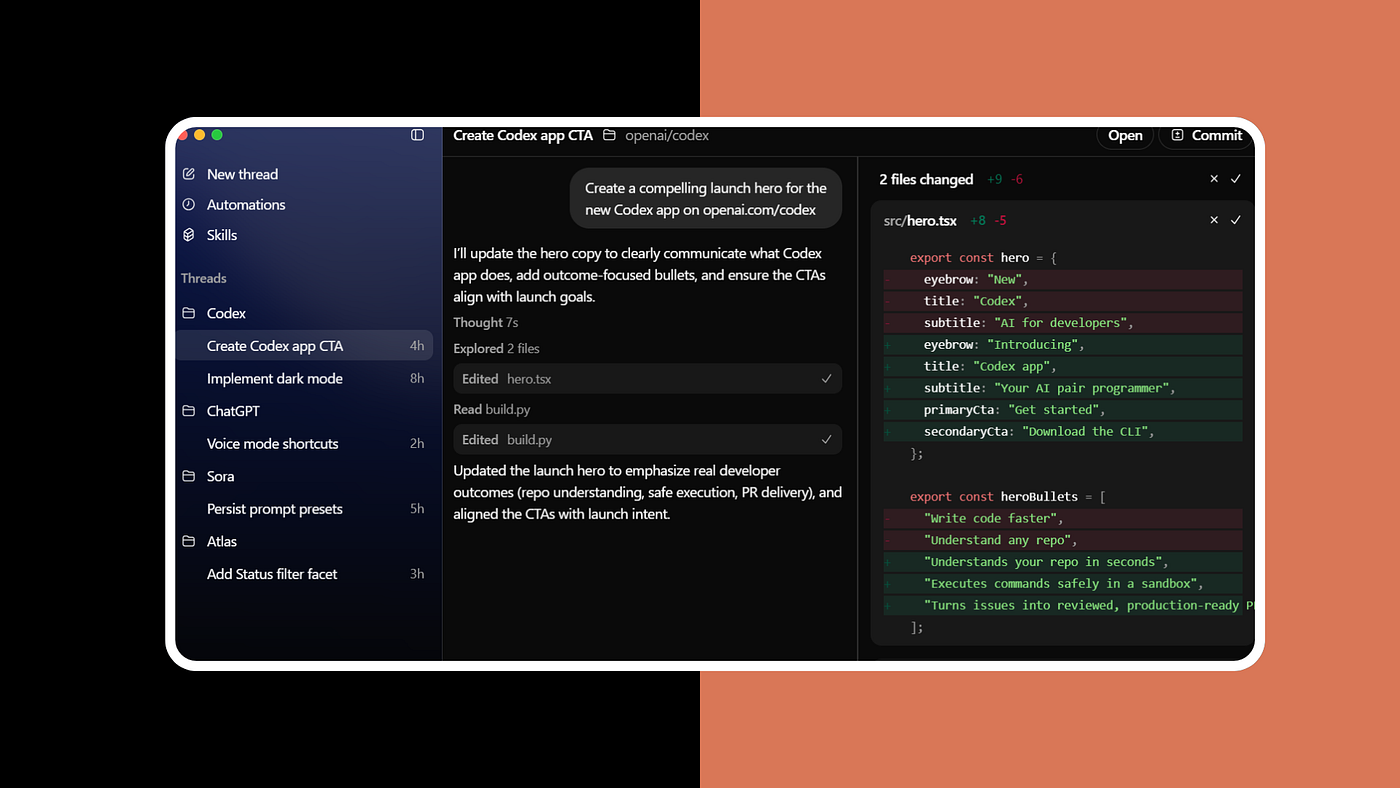Click the added line primaryCta: "Get started"

coord(1063,409)
